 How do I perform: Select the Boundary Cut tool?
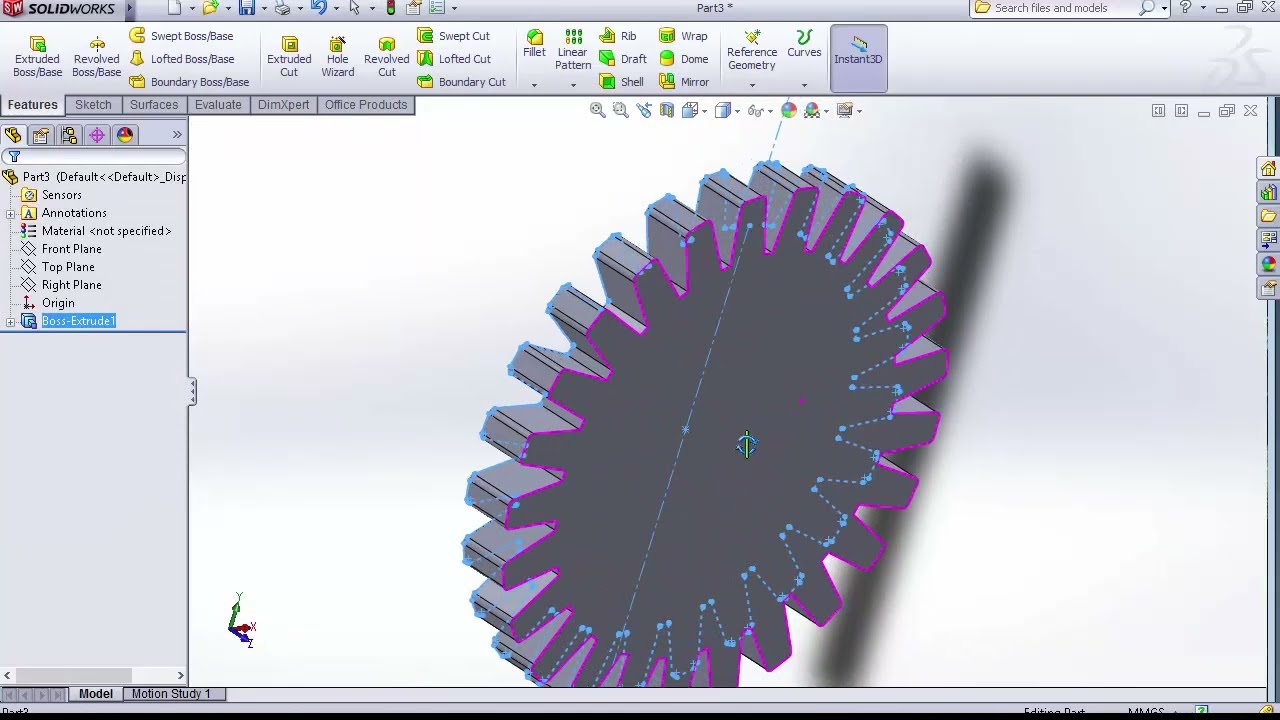461,82
